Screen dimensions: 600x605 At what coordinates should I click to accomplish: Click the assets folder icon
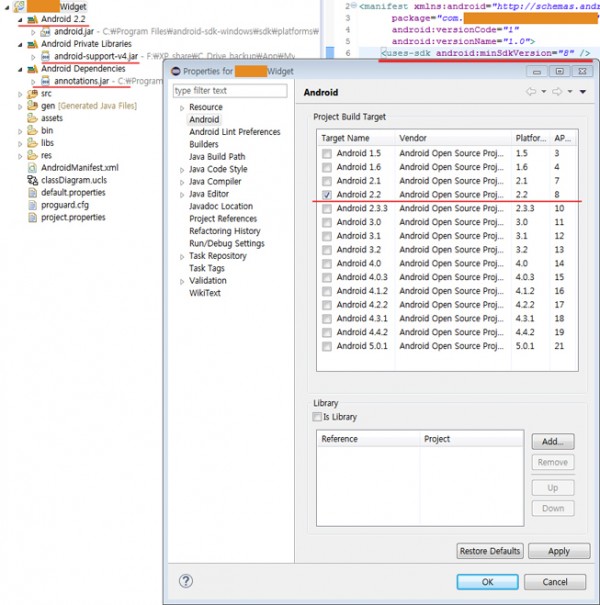[32, 118]
